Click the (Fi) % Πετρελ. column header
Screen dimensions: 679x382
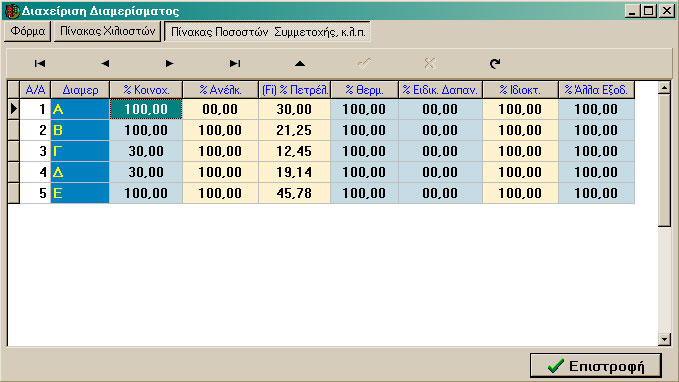(294, 90)
